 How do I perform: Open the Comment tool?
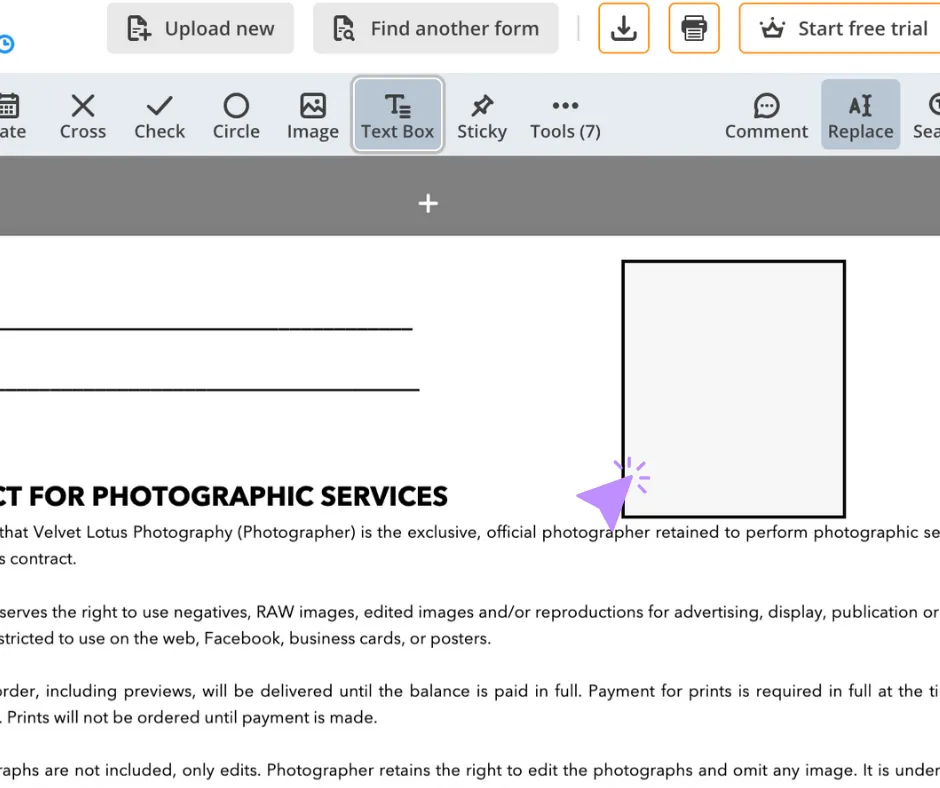766,113
